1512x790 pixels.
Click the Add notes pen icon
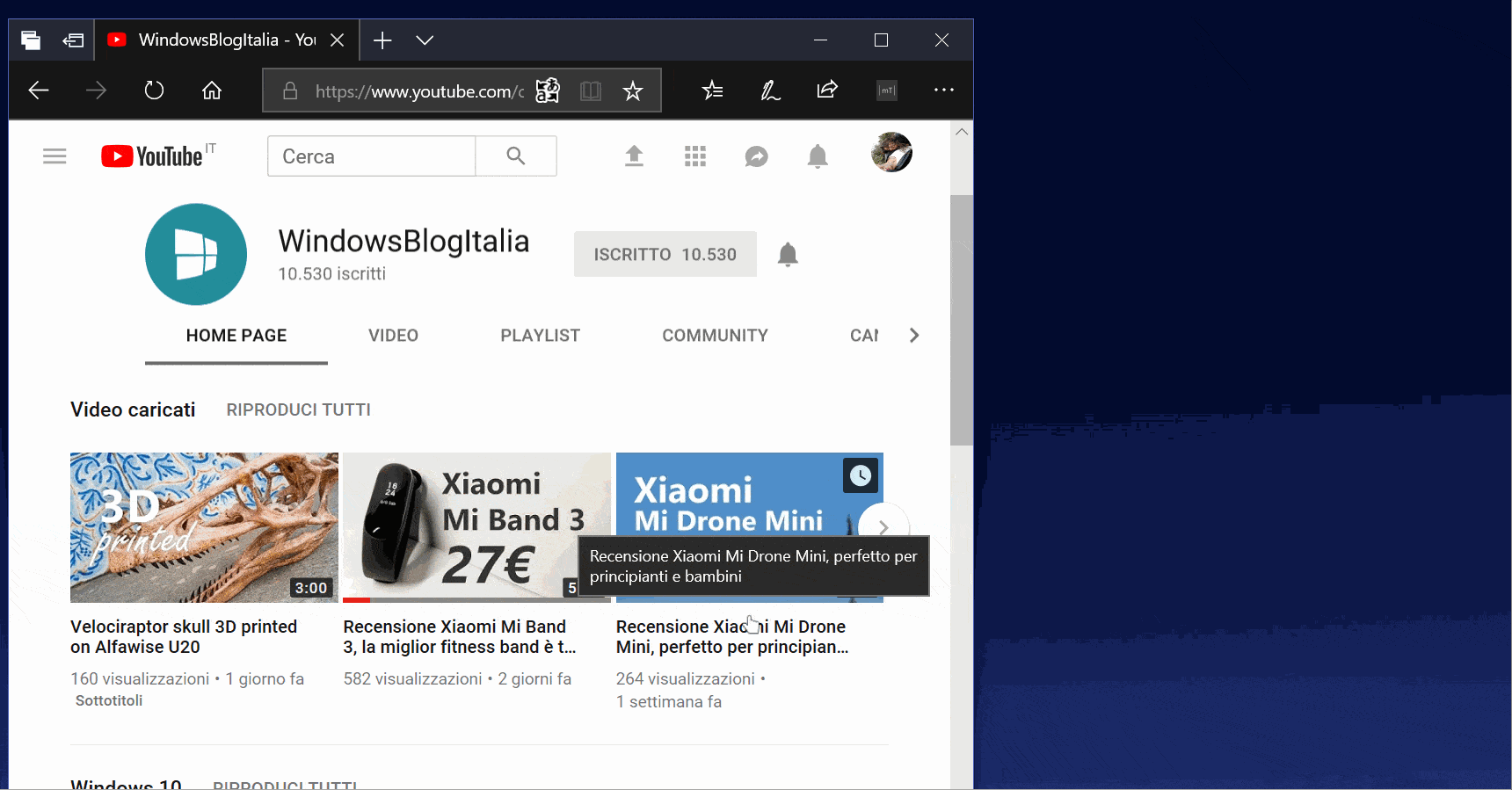[x=770, y=90]
